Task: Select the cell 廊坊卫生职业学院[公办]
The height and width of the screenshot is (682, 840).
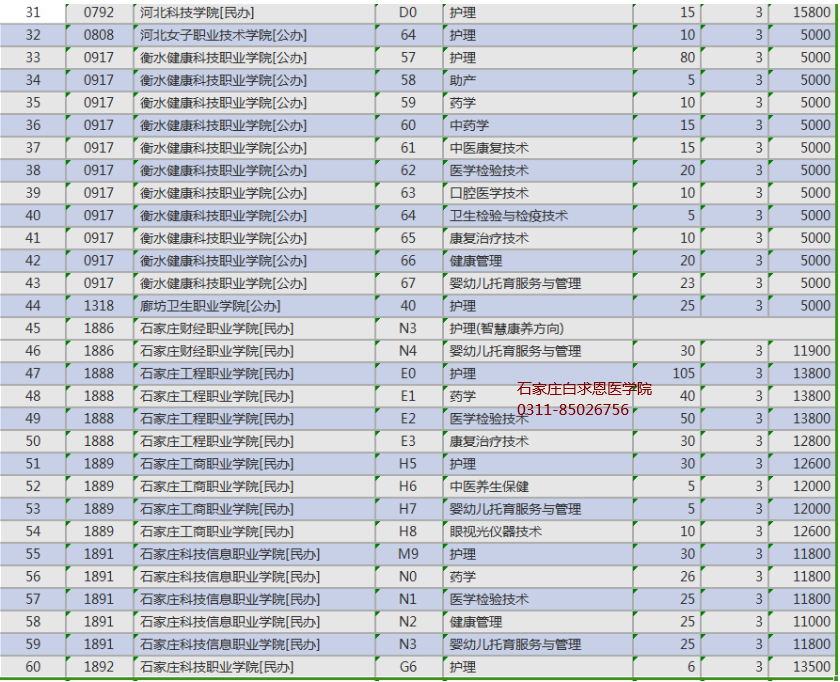Action: 254,305
